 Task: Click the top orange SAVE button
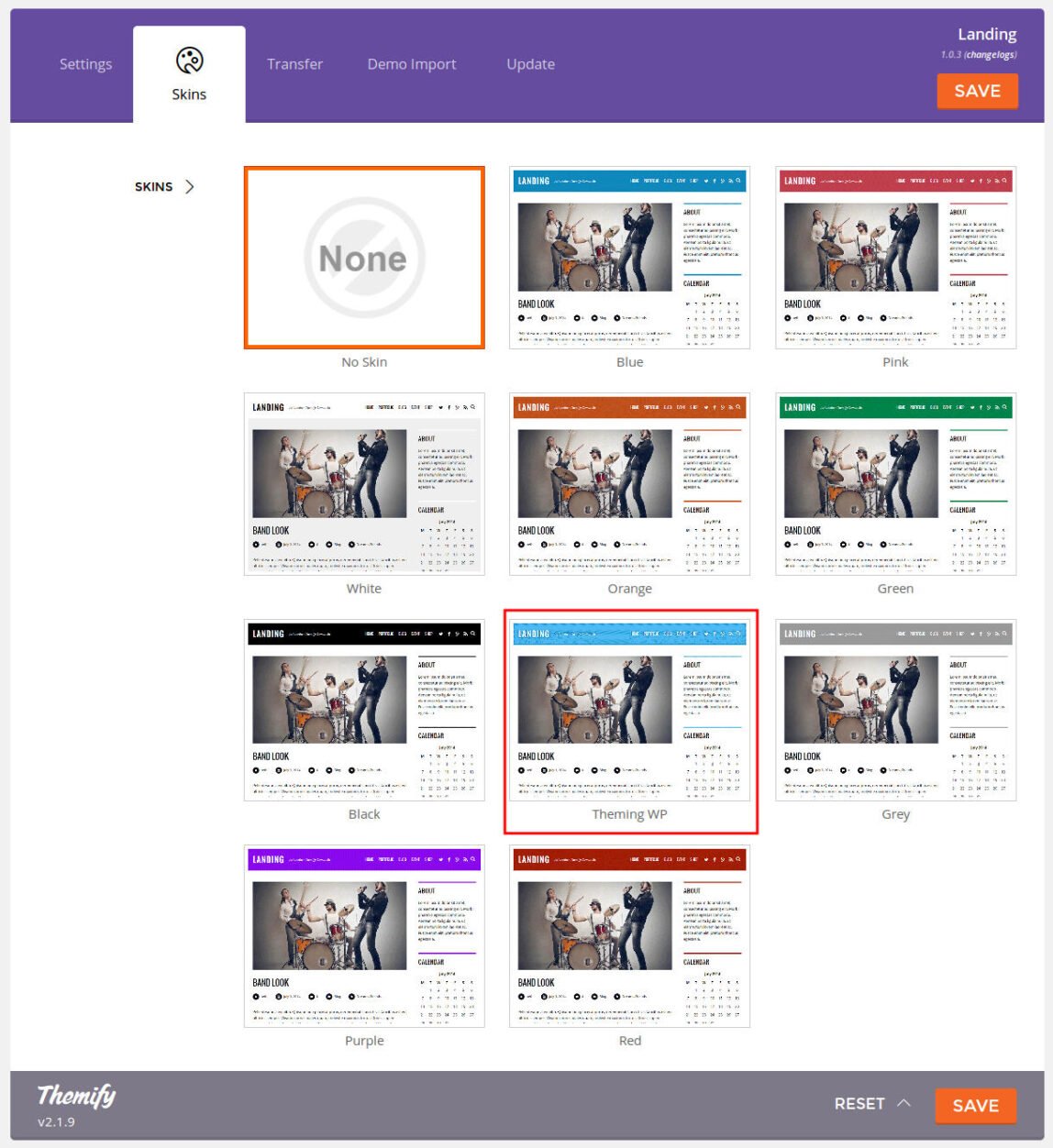(977, 91)
